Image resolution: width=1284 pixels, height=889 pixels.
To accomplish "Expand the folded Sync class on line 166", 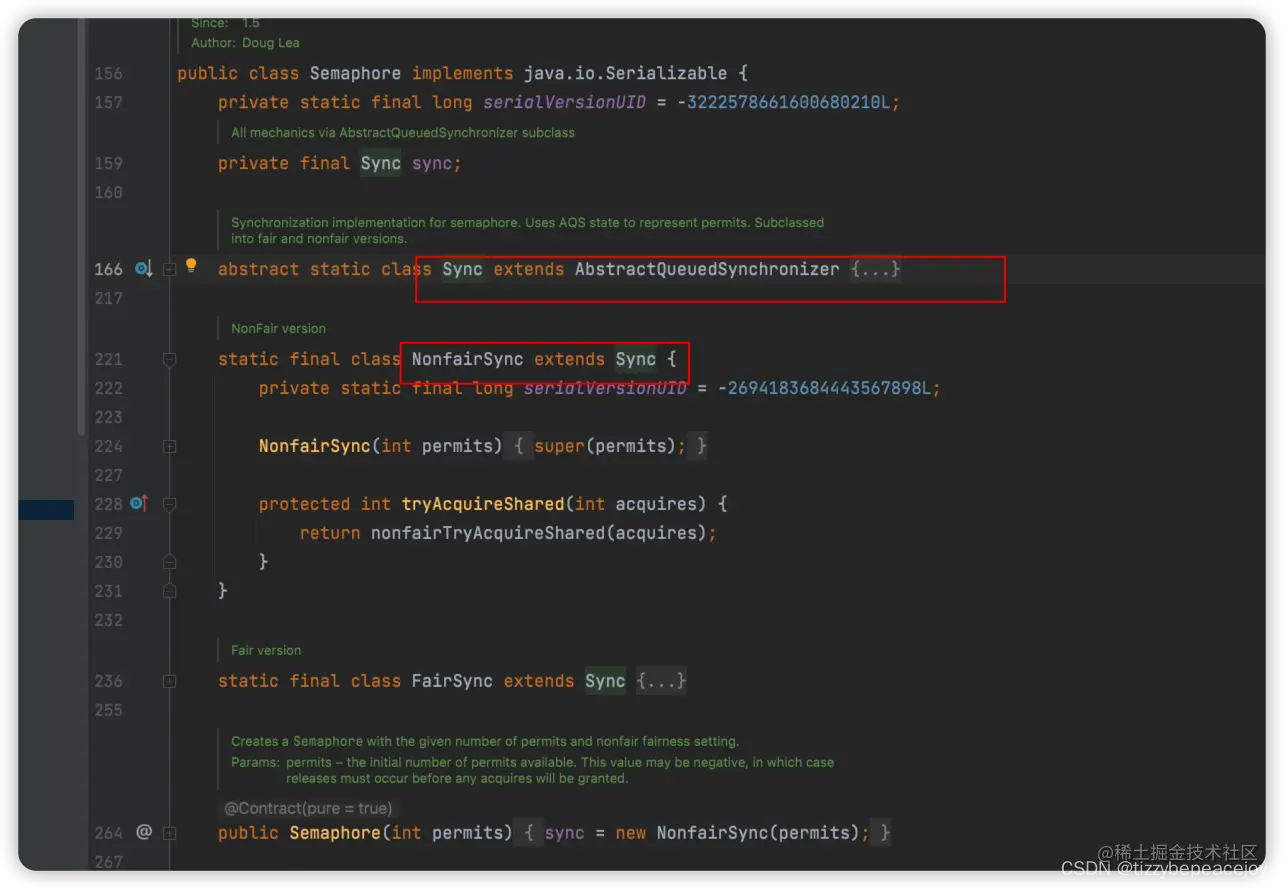I will 170,269.
